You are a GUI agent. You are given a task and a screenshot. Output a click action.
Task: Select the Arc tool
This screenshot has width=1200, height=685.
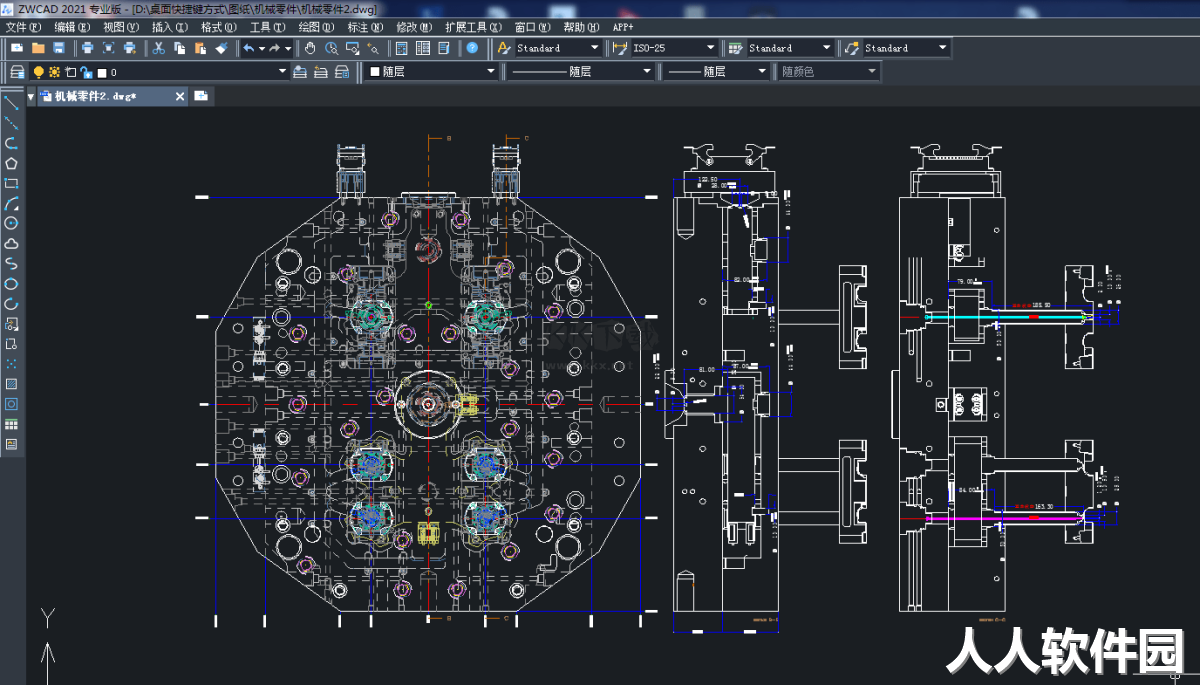tap(12, 203)
